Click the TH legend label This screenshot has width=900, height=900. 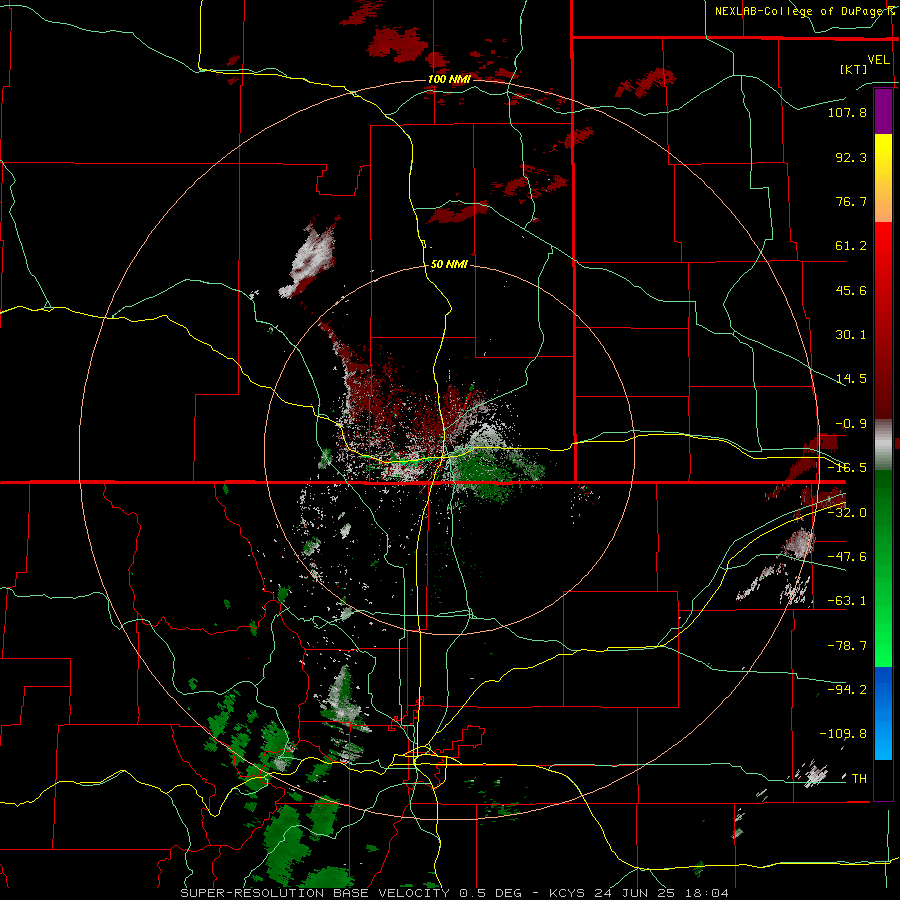tap(859, 779)
